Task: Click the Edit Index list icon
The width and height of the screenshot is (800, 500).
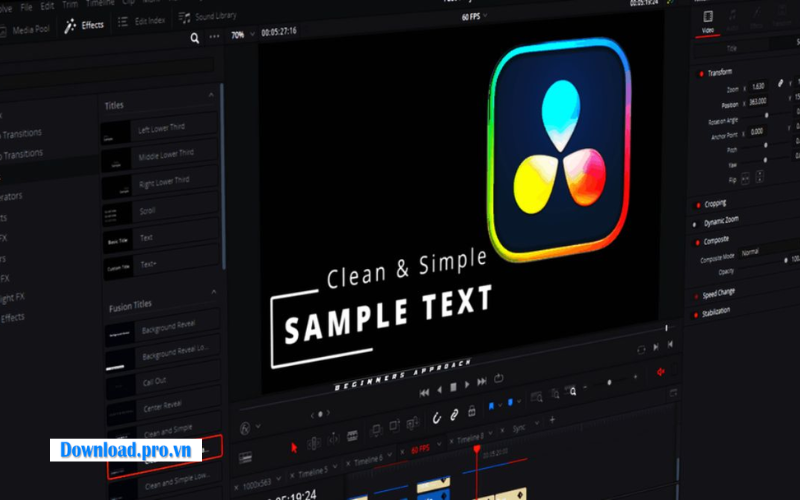Action: coord(122,21)
